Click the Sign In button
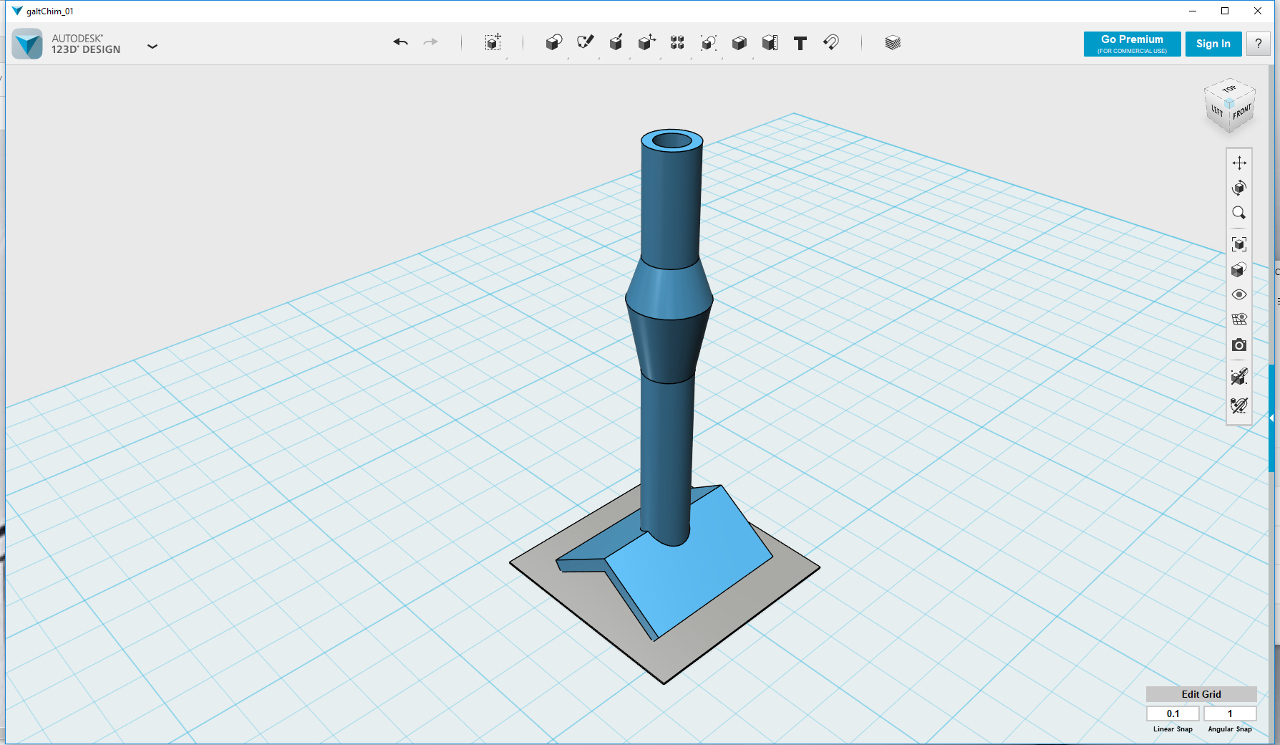 [x=1213, y=44]
